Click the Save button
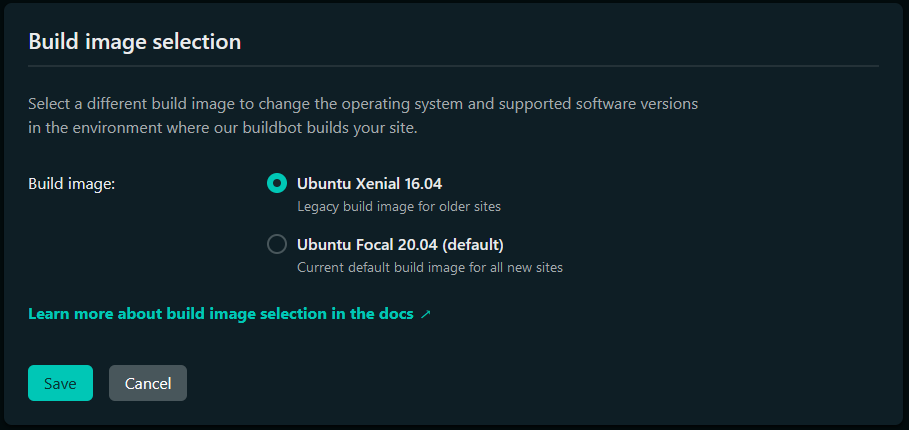Viewport: 909px width, 430px height. 60,383
